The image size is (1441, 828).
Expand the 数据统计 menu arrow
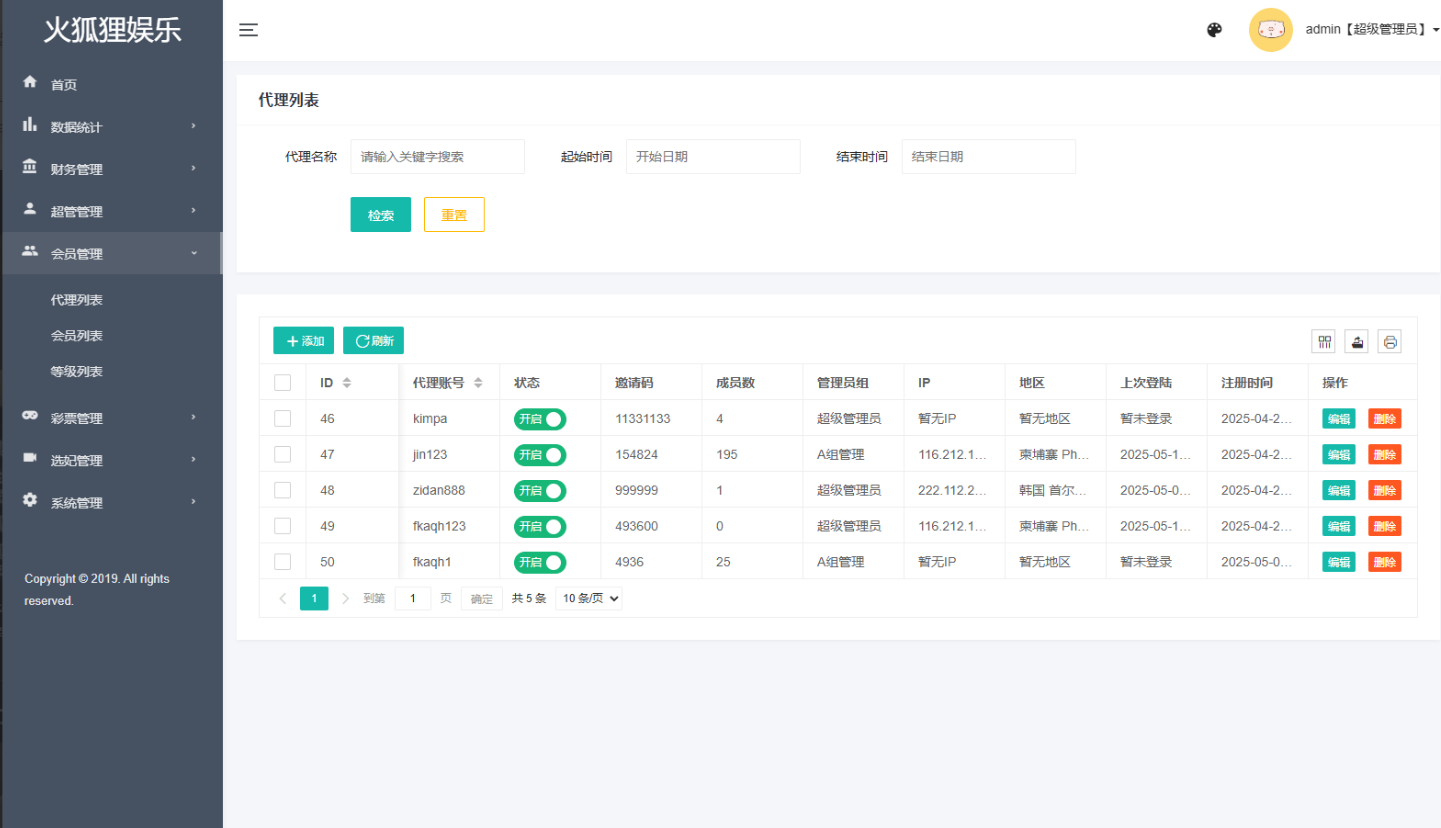point(194,126)
